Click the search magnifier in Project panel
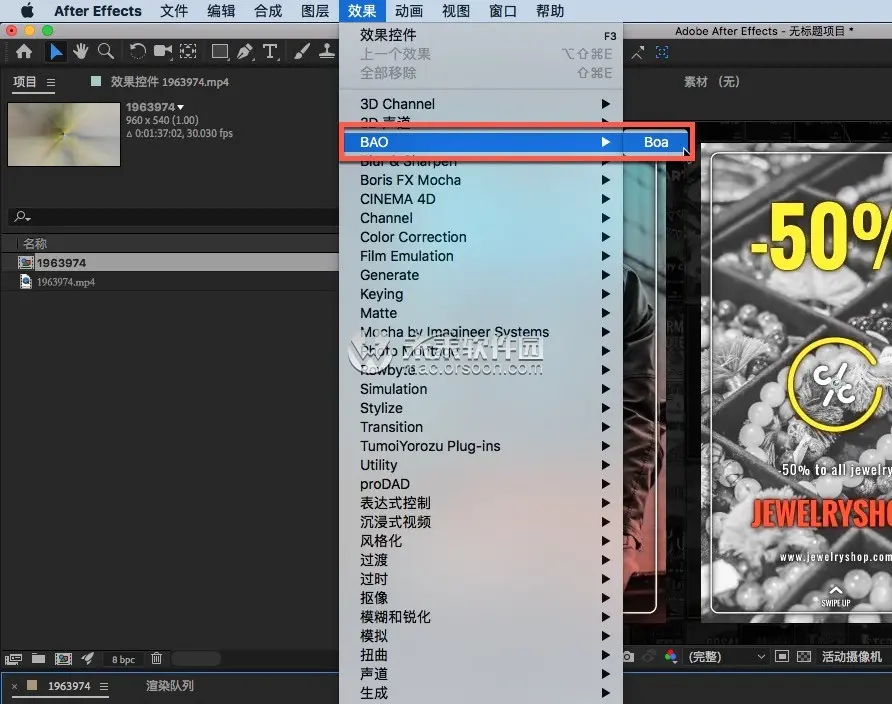The height and width of the screenshot is (704, 892). point(22,217)
